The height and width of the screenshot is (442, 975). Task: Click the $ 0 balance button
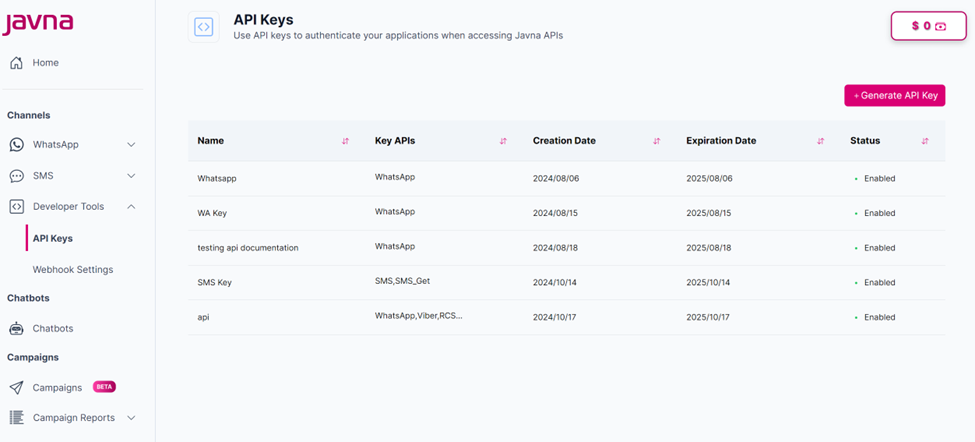928,26
